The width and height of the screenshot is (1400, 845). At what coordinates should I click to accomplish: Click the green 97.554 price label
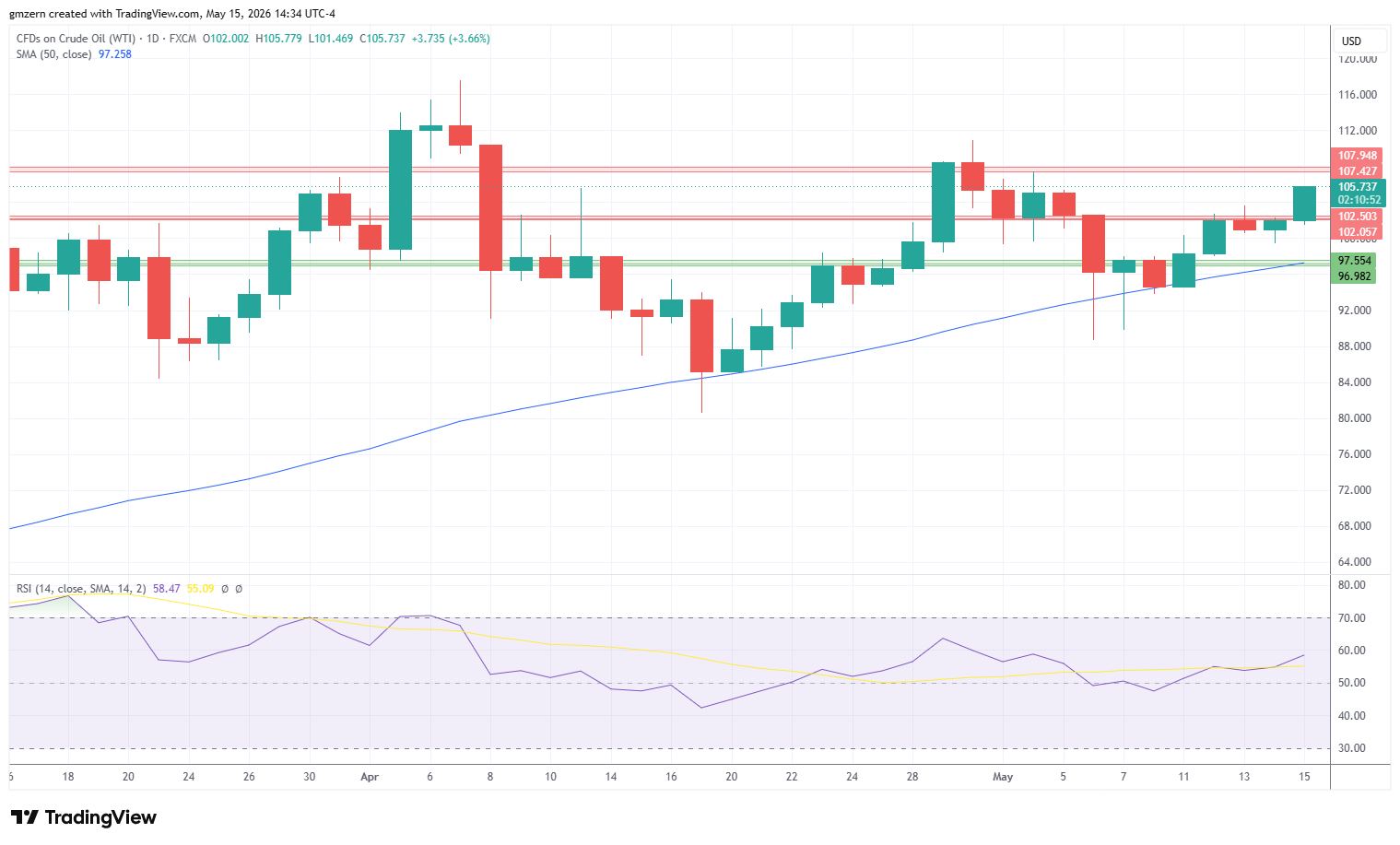(x=1355, y=261)
